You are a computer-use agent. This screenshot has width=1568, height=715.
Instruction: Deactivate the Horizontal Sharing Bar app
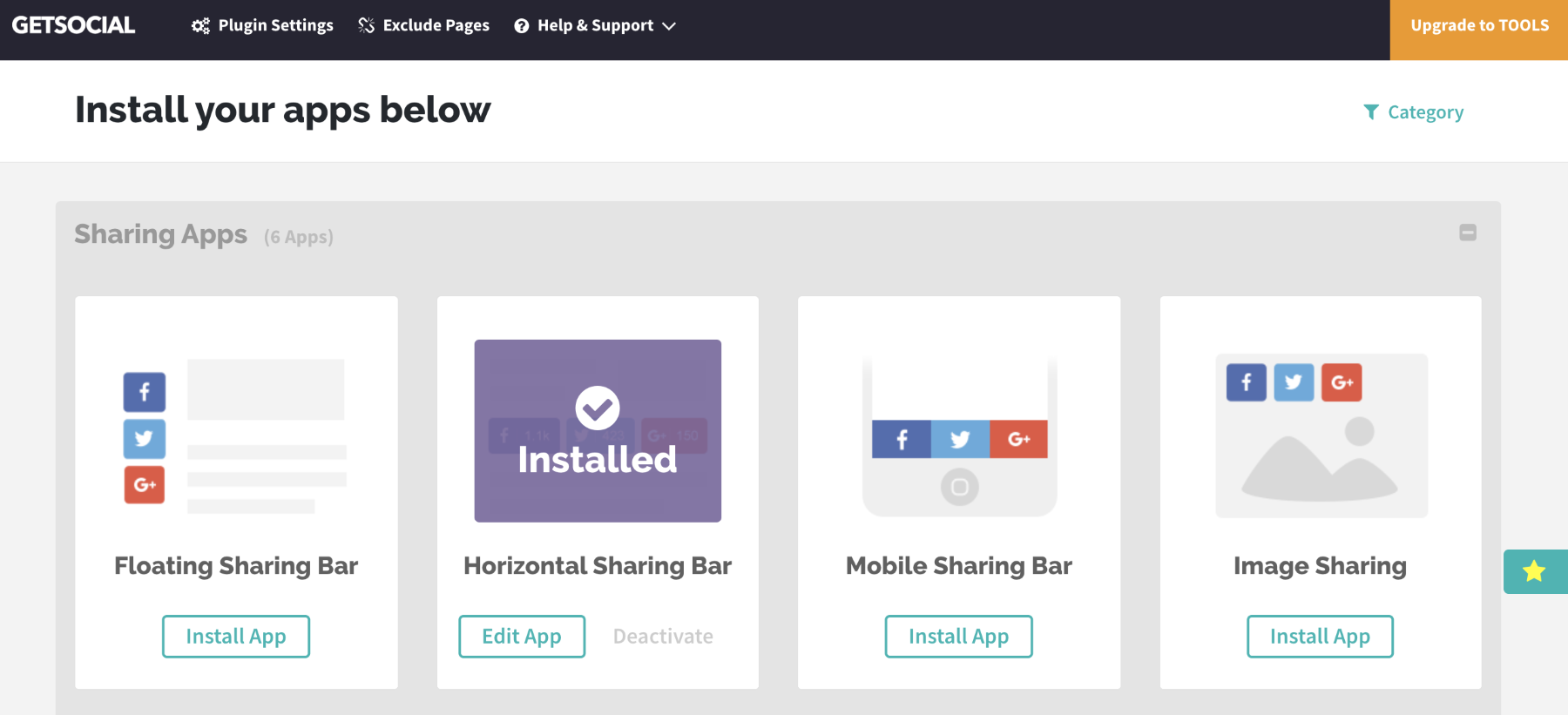pyautogui.click(x=663, y=637)
